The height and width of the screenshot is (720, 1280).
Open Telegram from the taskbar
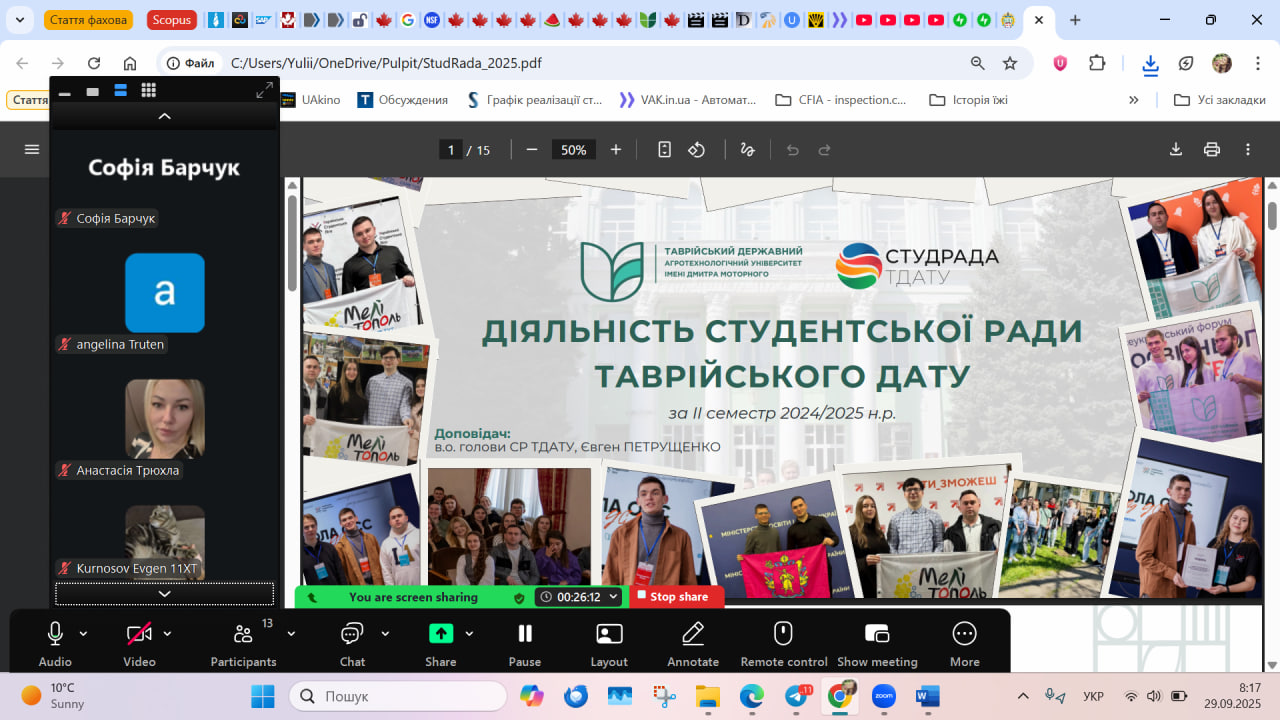797,696
